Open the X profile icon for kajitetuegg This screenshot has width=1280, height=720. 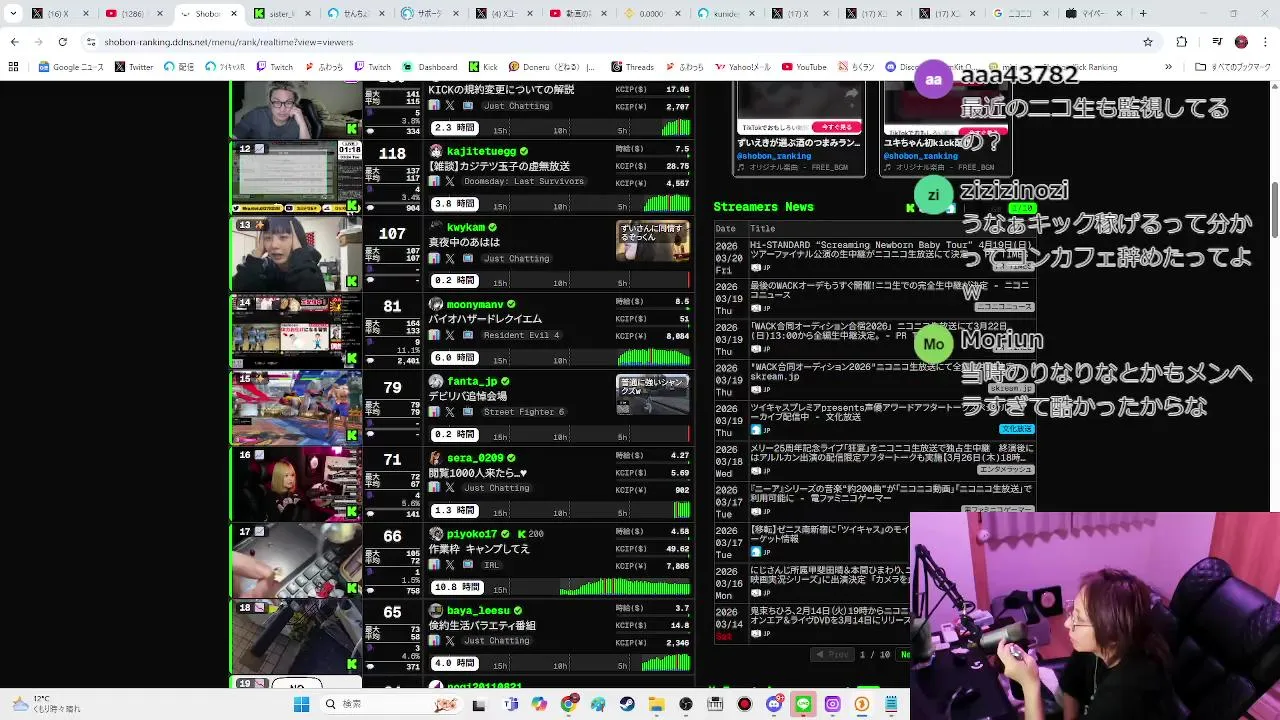[450, 182]
